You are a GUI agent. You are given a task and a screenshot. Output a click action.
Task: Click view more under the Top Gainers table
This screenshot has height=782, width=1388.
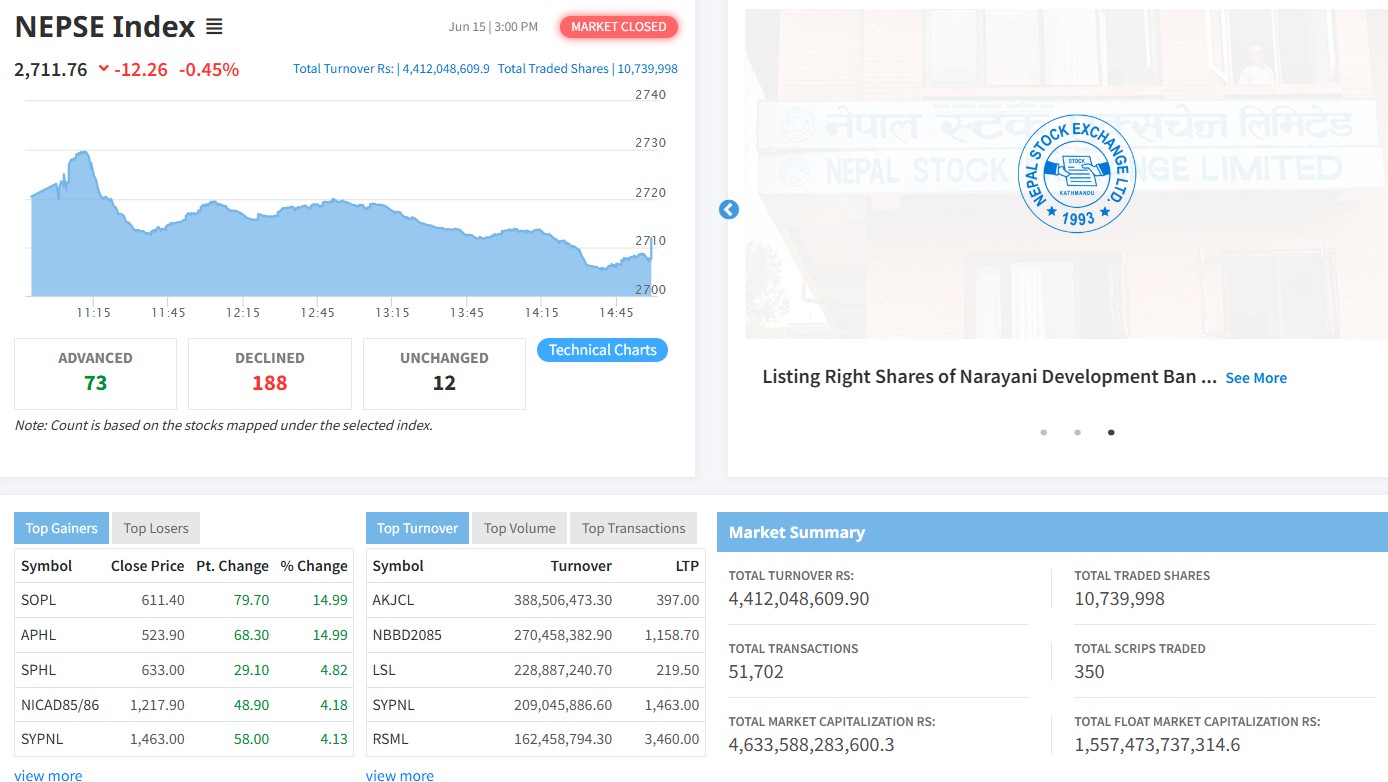coord(48,775)
